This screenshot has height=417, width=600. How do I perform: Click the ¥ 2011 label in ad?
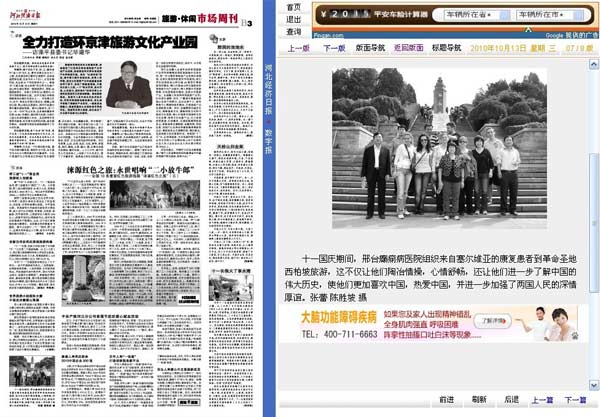[x=346, y=15]
